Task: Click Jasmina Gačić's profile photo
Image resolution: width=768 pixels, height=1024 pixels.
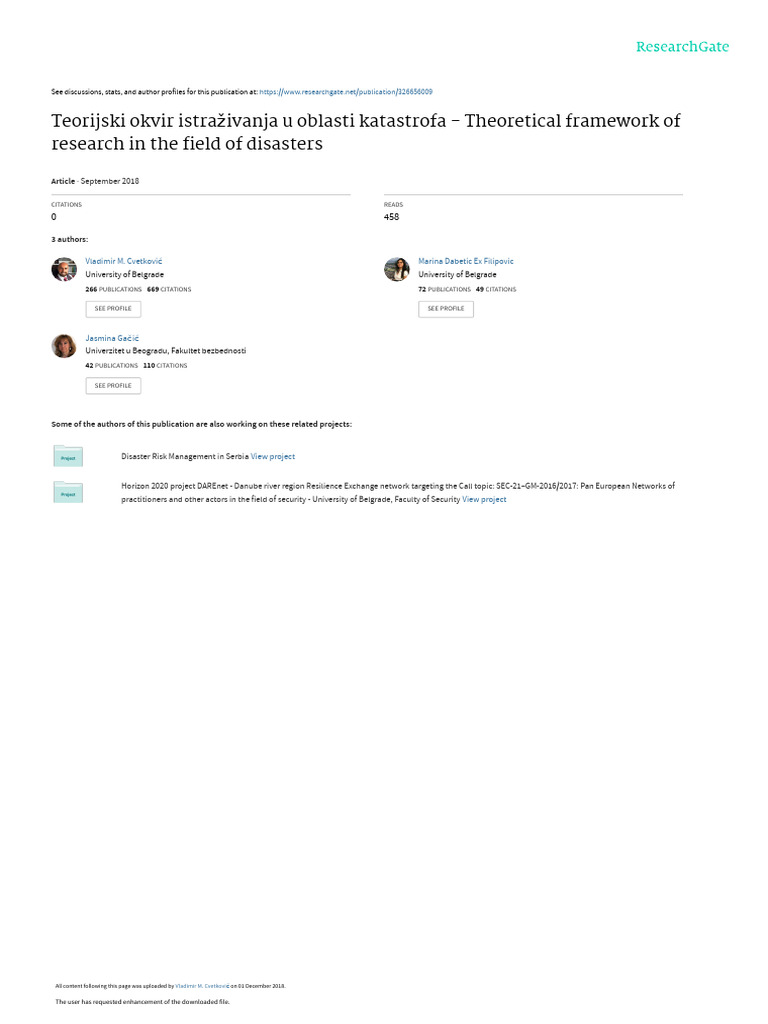Action: pyautogui.click(x=64, y=346)
